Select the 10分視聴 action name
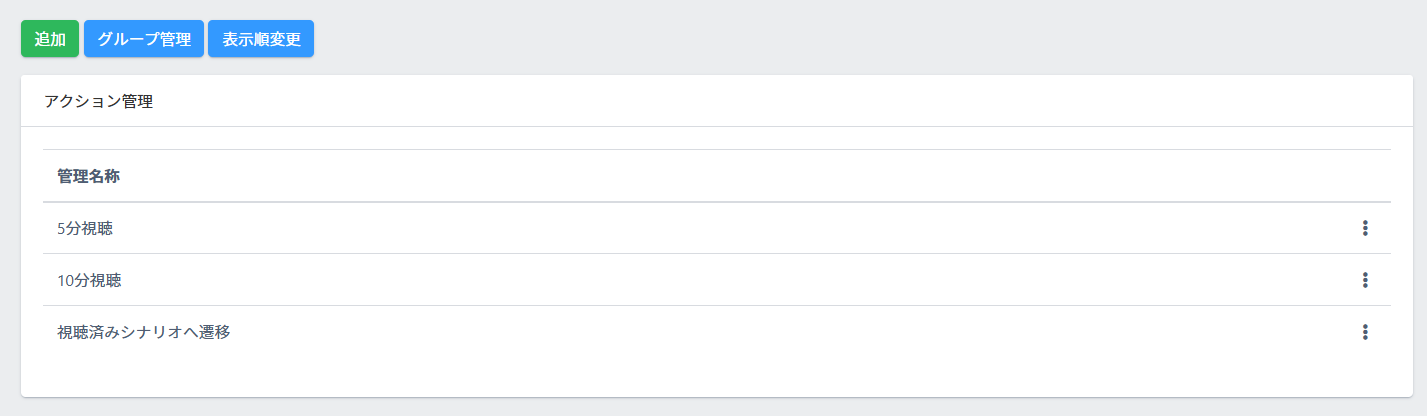 click(x=89, y=280)
